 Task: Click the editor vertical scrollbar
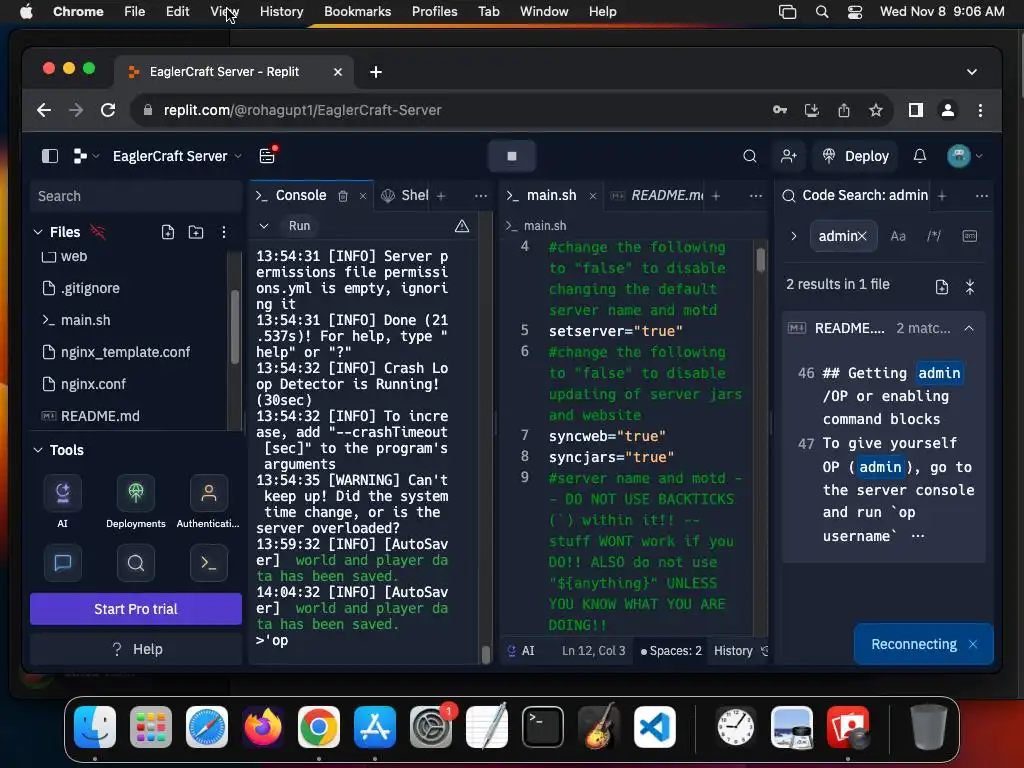[761, 260]
